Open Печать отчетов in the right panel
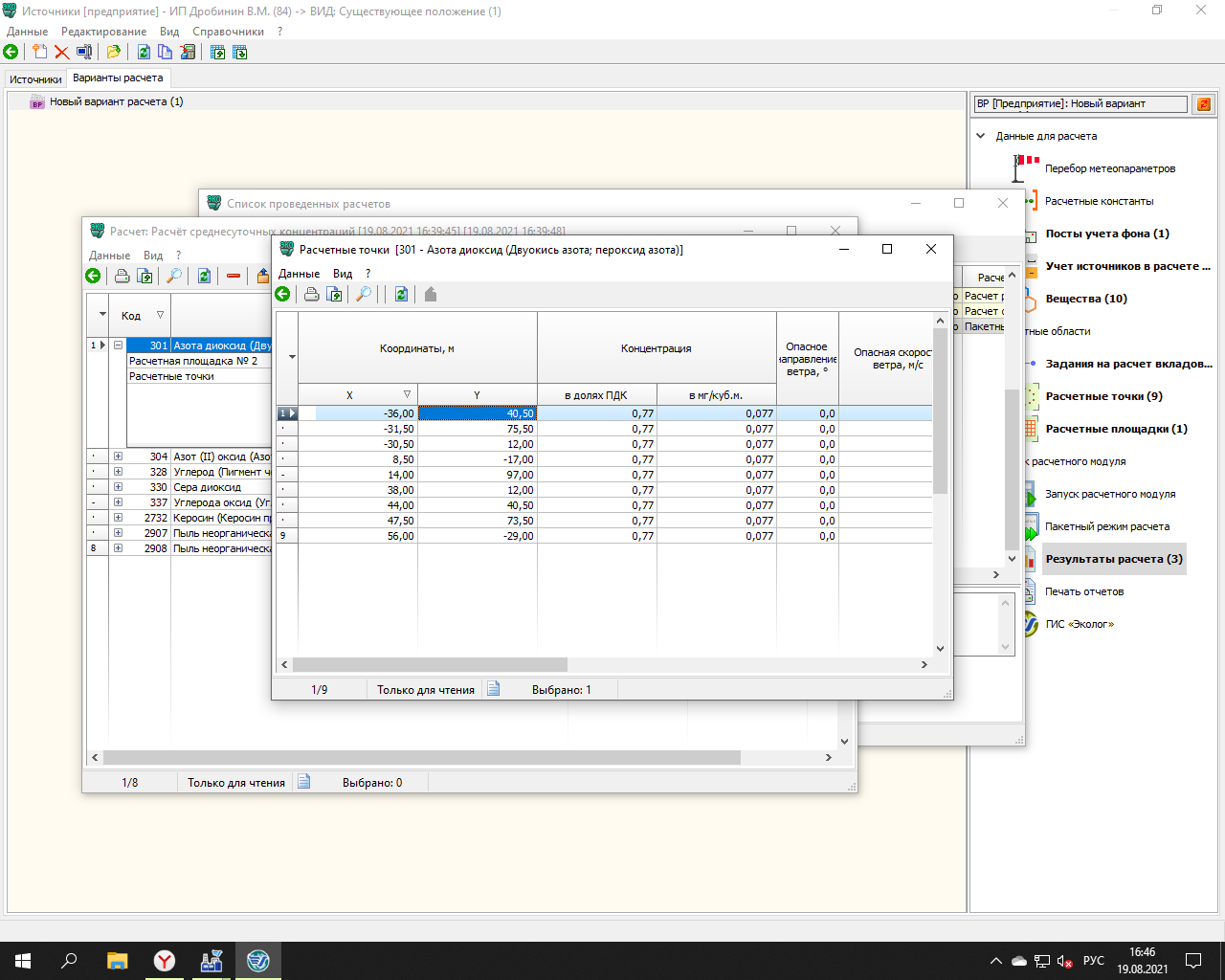 (x=1083, y=591)
